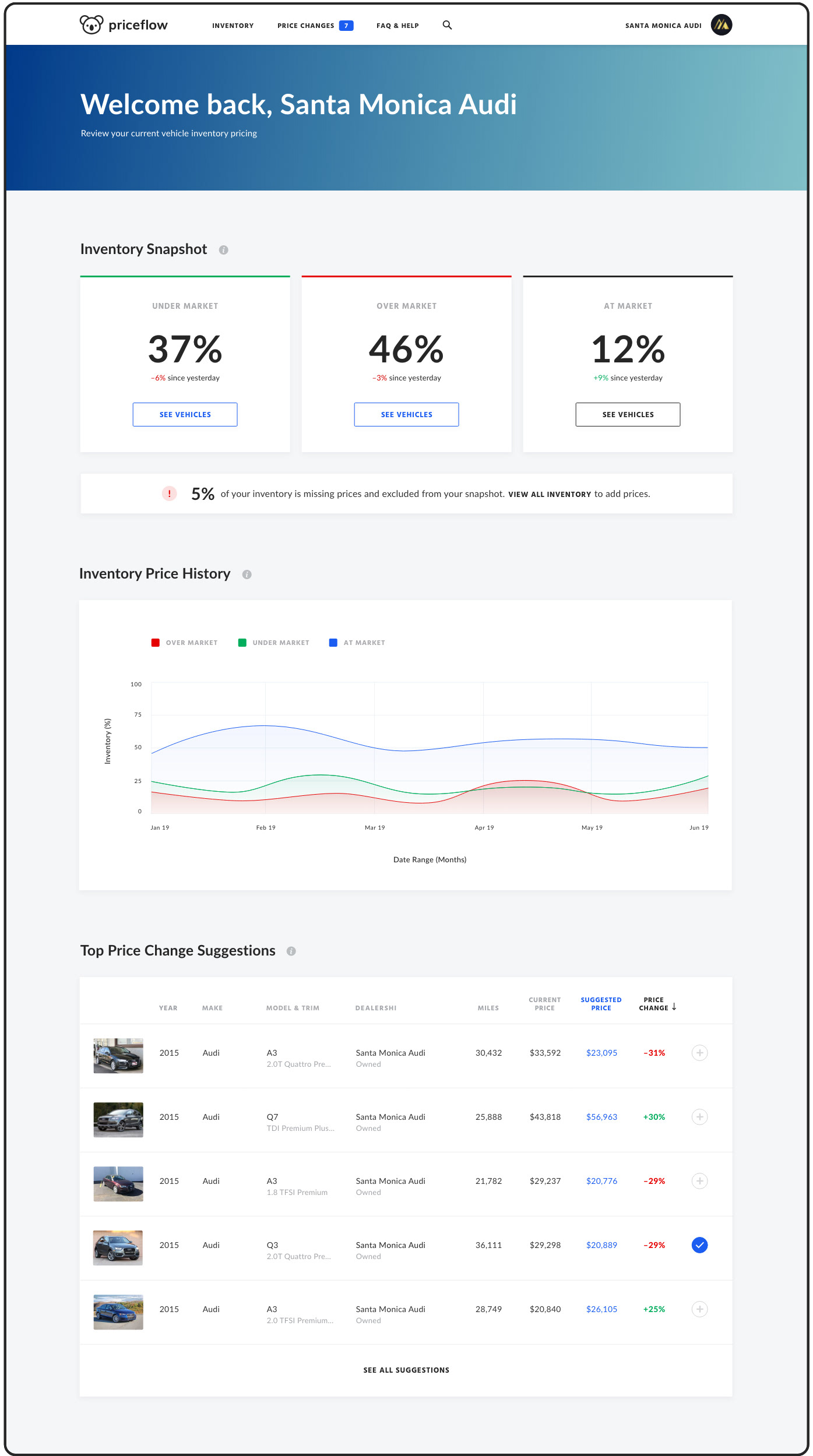The width and height of the screenshot is (813, 1456).
Task: Show info for Inventory Price History
Action: 247,574
